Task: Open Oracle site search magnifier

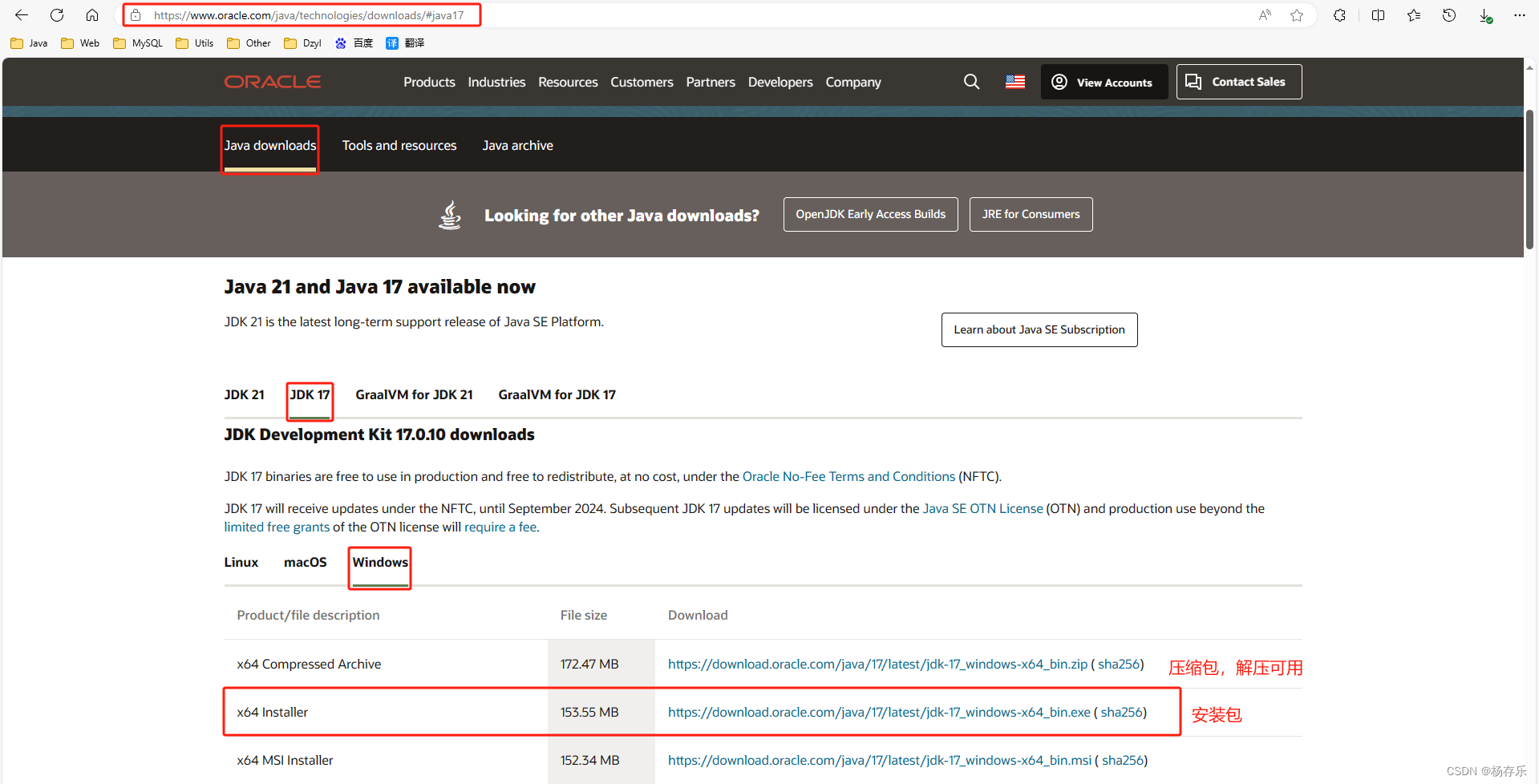Action: [971, 82]
